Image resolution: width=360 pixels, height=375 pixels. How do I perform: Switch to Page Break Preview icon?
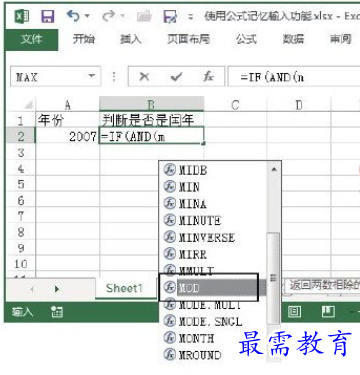tap(328, 312)
